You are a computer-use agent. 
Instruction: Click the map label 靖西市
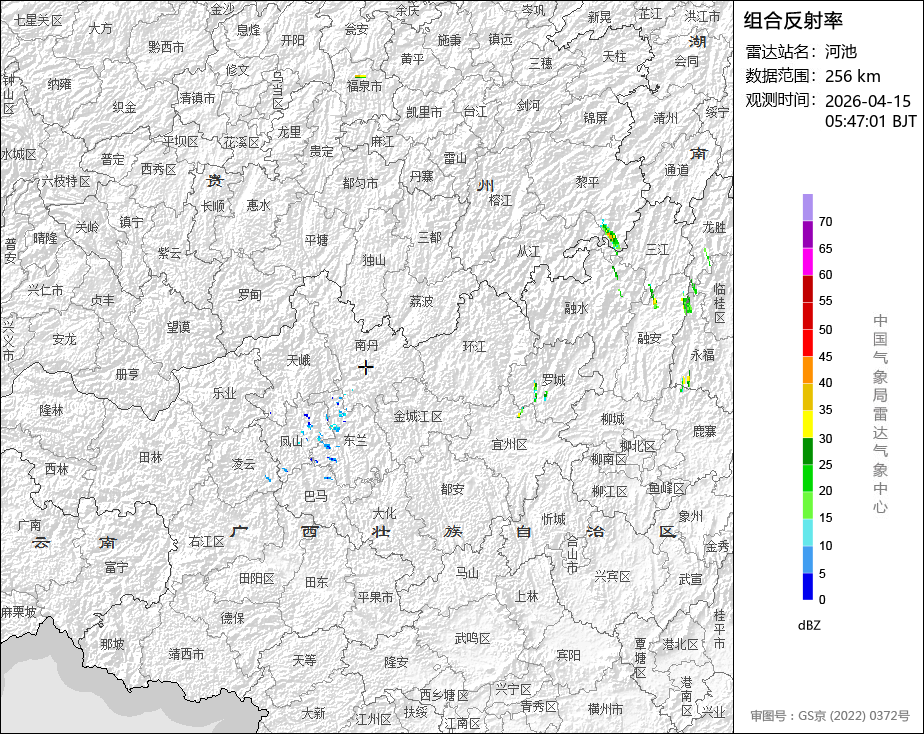pos(187,654)
